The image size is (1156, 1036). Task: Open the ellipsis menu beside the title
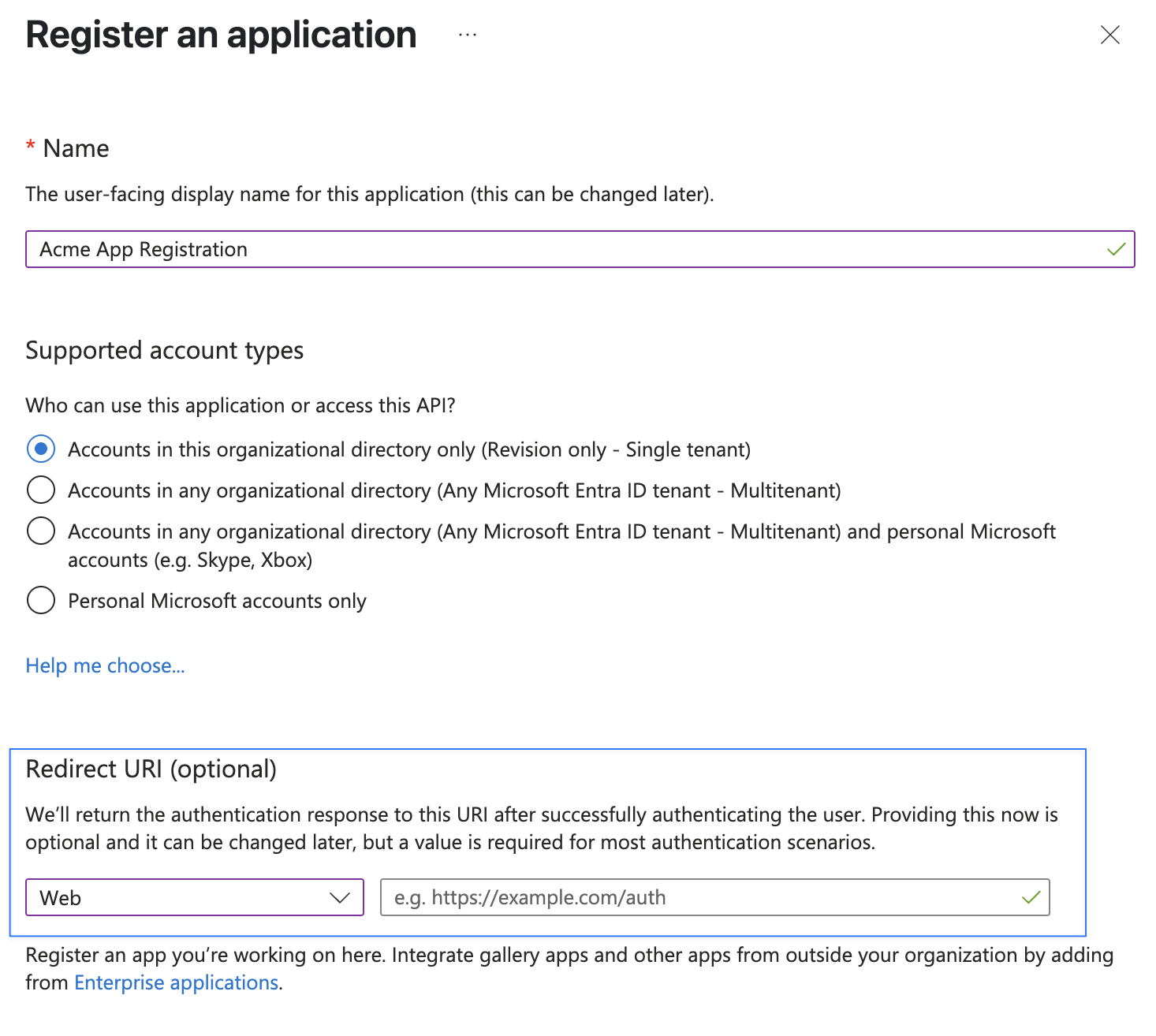tap(467, 35)
